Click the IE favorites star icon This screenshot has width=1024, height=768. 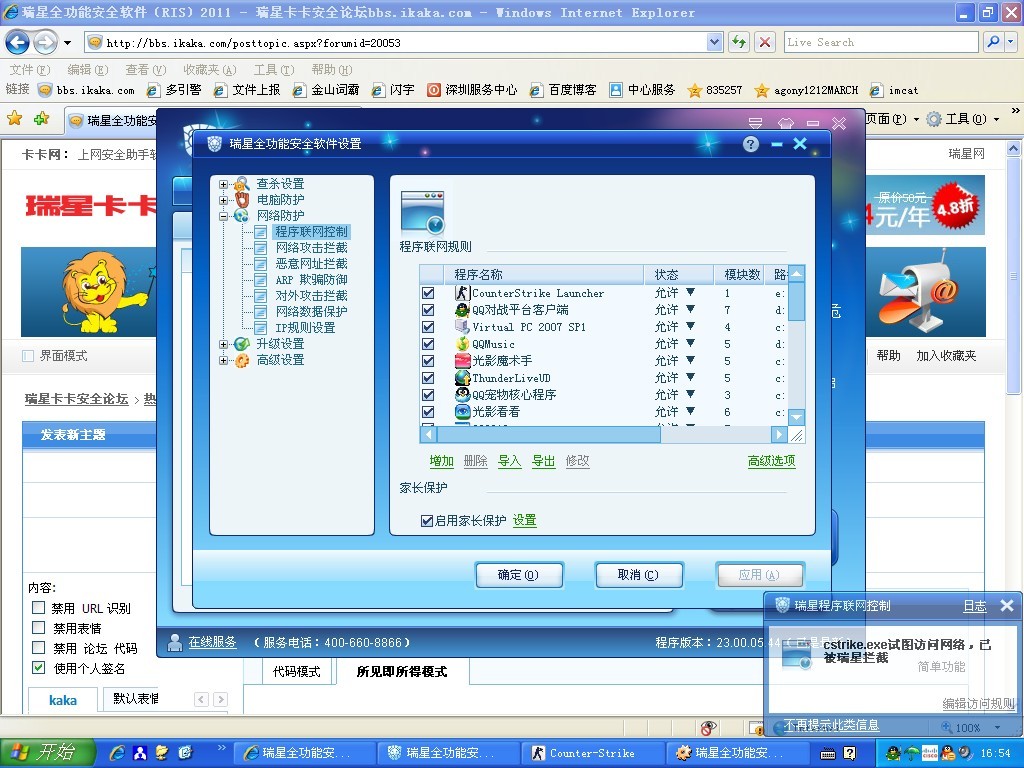tap(14, 119)
